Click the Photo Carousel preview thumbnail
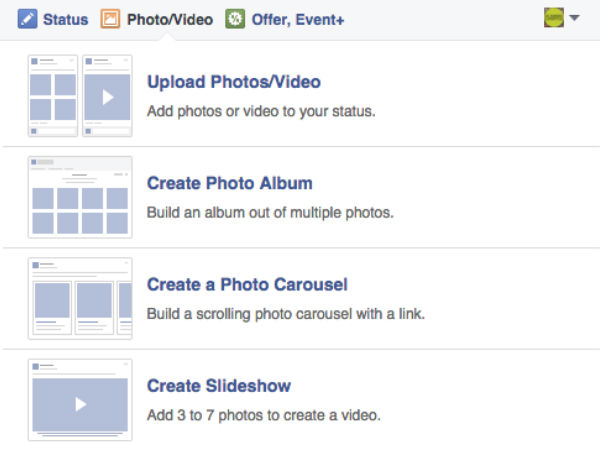Viewport: 600px width, 450px height. pyautogui.click(x=80, y=299)
